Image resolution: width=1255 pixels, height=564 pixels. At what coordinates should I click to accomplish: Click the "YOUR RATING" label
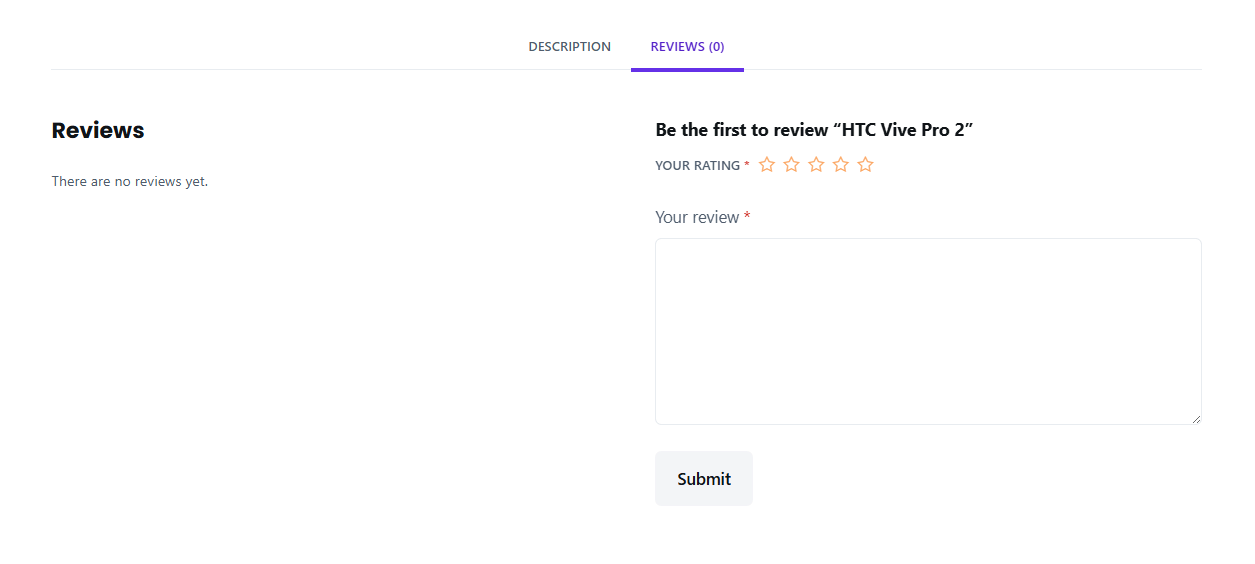pyautogui.click(x=697, y=166)
